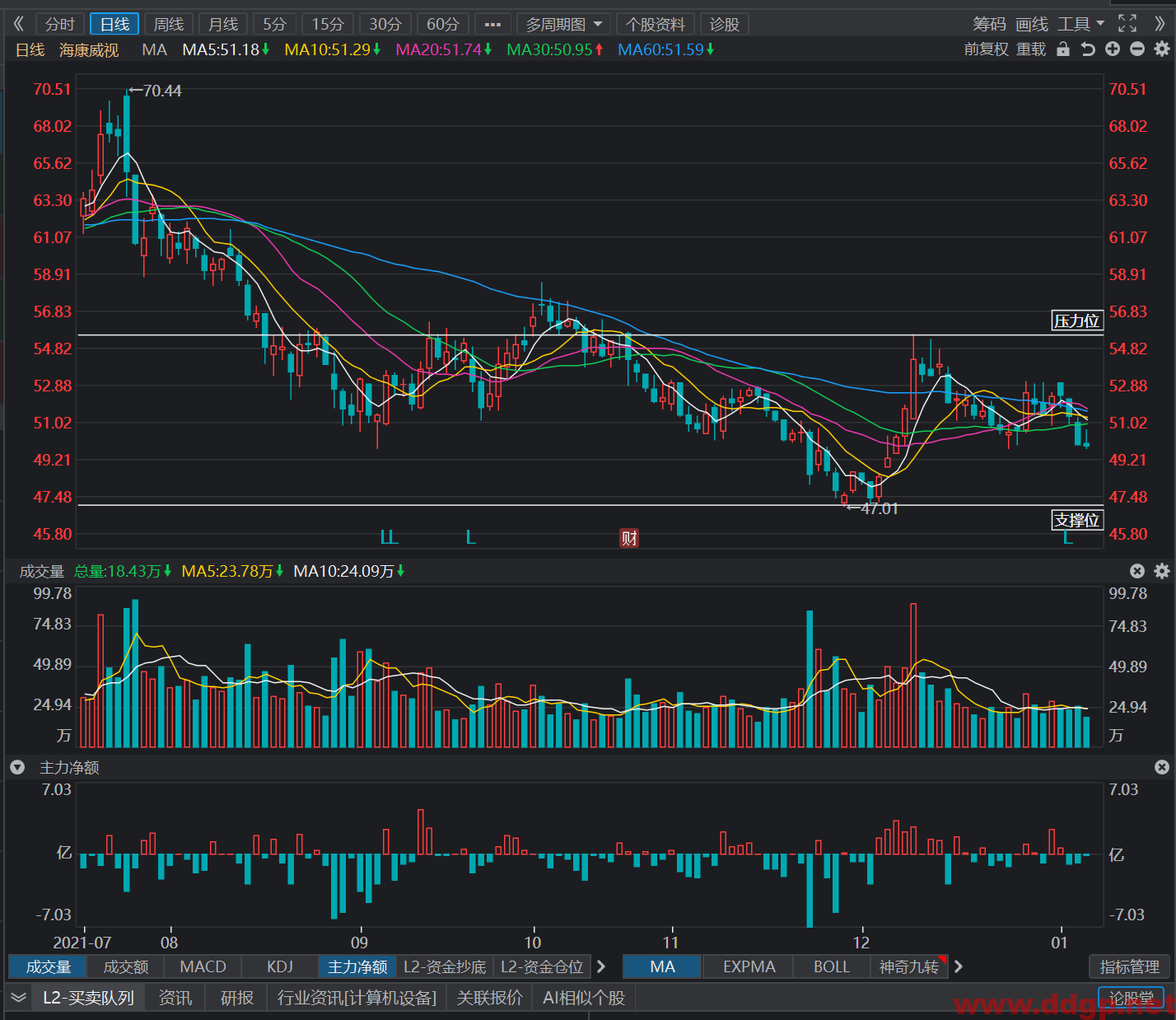
Task: Click the undo arrow icon on the chart toolbar
Action: [x=1088, y=49]
